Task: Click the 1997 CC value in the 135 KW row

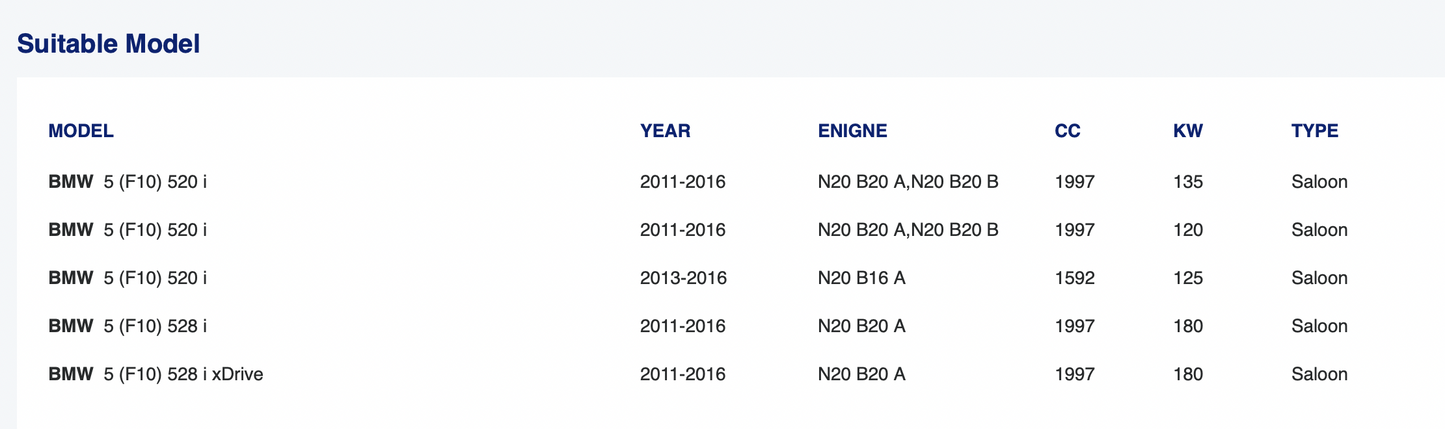Action: pyautogui.click(x=1074, y=182)
